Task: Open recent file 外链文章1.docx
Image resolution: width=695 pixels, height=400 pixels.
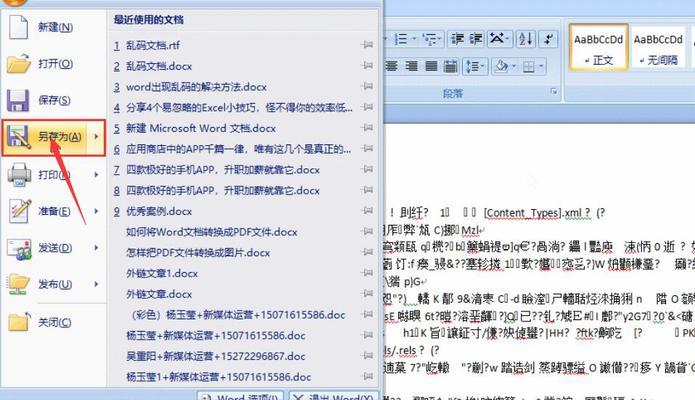Action: click(x=162, y=273)
